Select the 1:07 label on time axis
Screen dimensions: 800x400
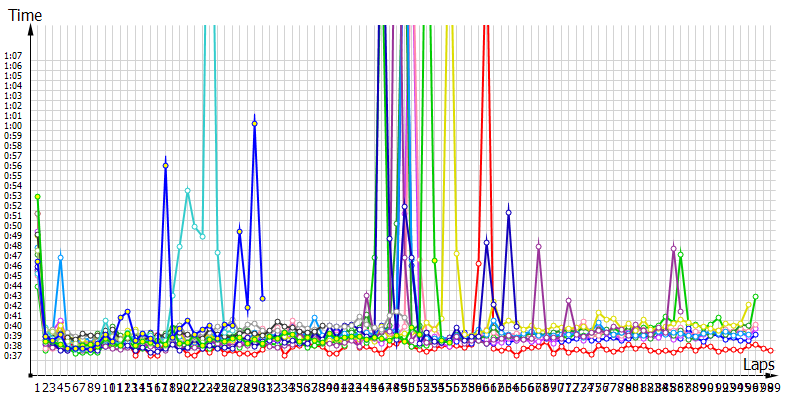click(x=15, y=56)
